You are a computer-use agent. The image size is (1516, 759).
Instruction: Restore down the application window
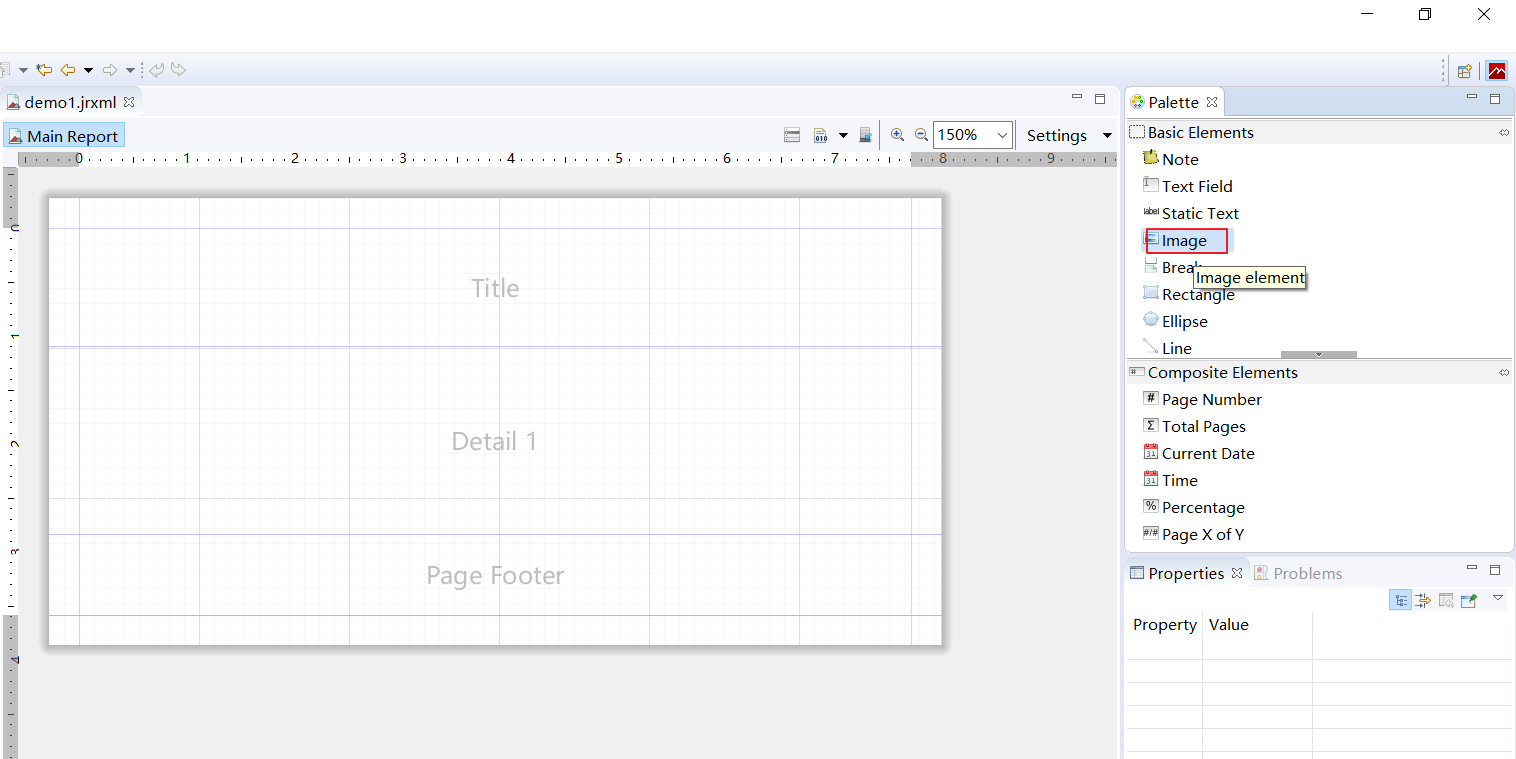[x=1425, y=14]
